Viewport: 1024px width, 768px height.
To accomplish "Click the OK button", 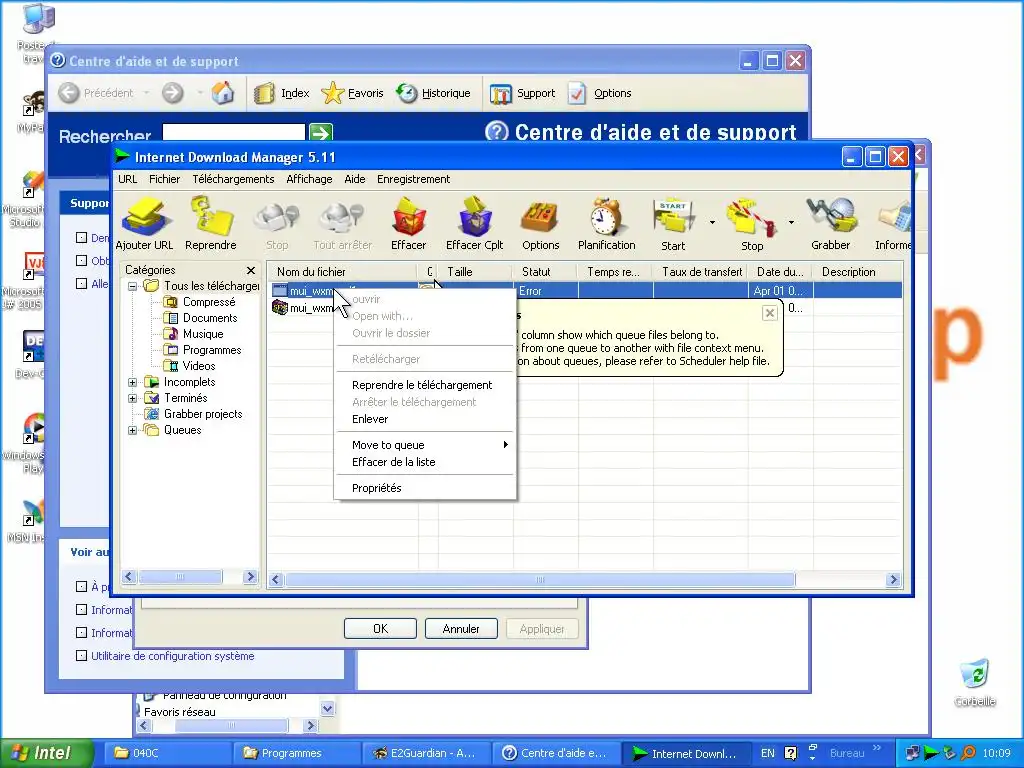I will (x=380, y=629).
